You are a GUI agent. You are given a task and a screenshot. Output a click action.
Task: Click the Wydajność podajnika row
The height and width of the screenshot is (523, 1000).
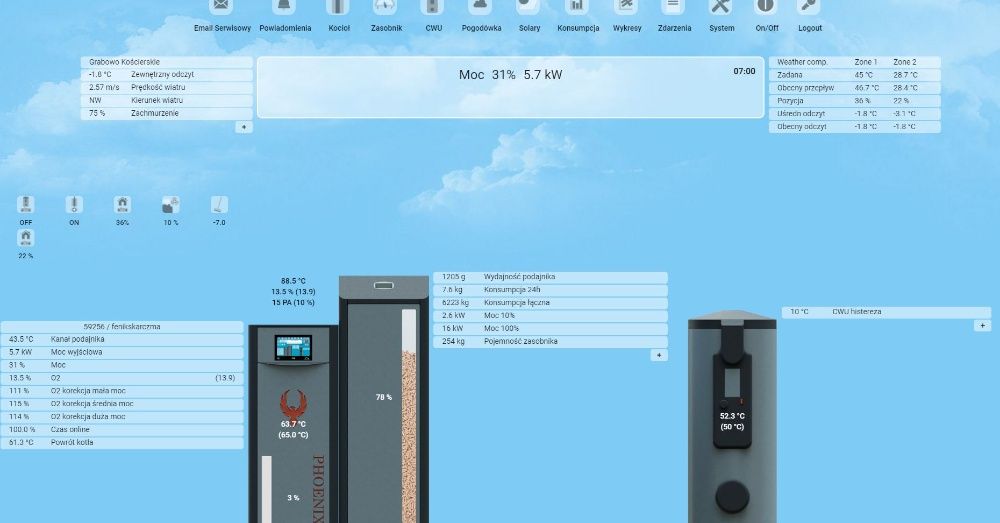(x=550, y=277)
